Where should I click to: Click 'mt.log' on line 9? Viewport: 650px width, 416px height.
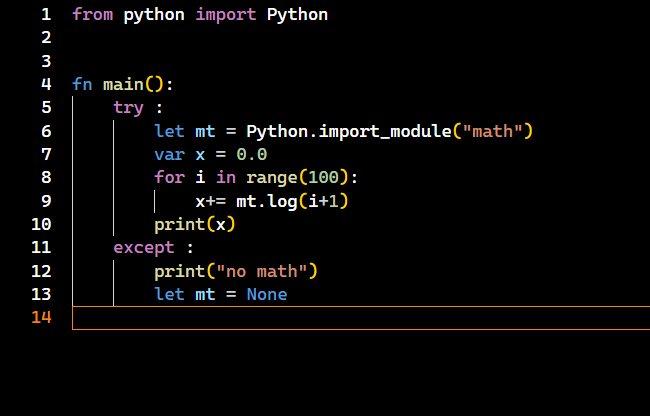(267, 201)
